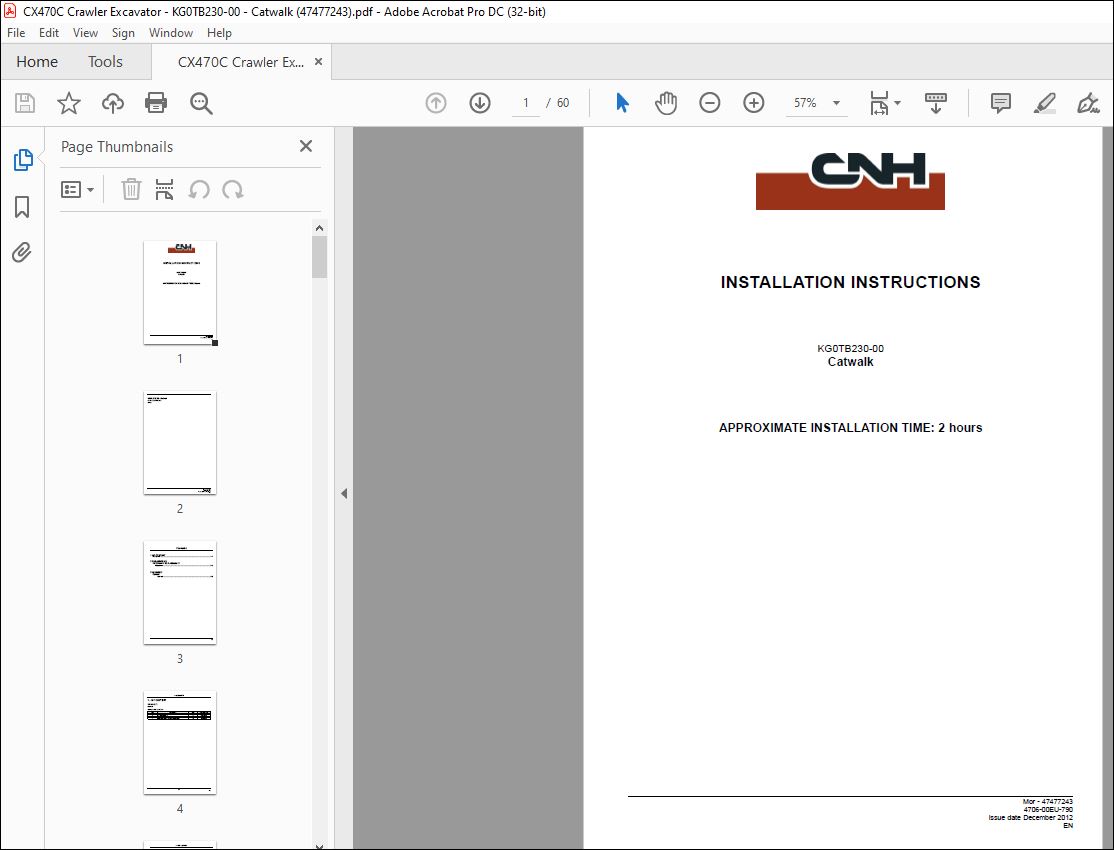Viewport: 1114px width, 850px height.
Task: Click the thumbnail panel page-break icon
Action: (x=164, y=190)
